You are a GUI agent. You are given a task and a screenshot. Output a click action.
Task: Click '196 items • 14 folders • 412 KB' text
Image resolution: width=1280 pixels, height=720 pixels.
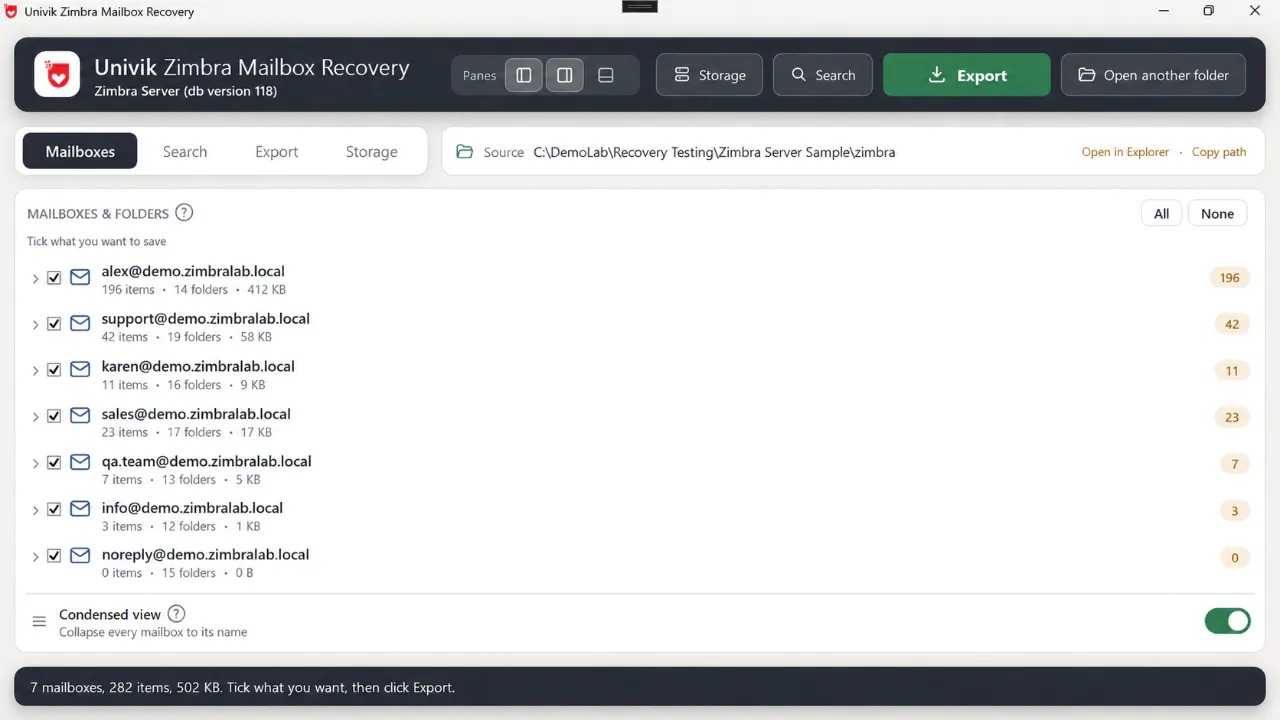[194, 289]
